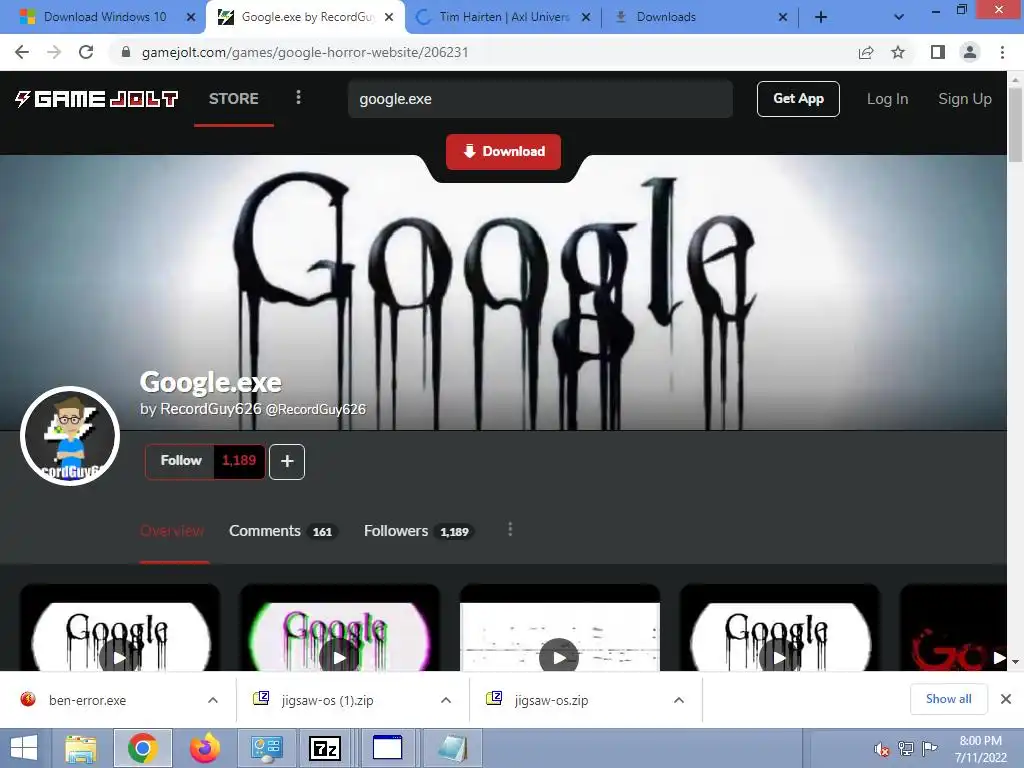Close the downloads bar
Screen dimensions: 1024x768
click(1006, 699)
